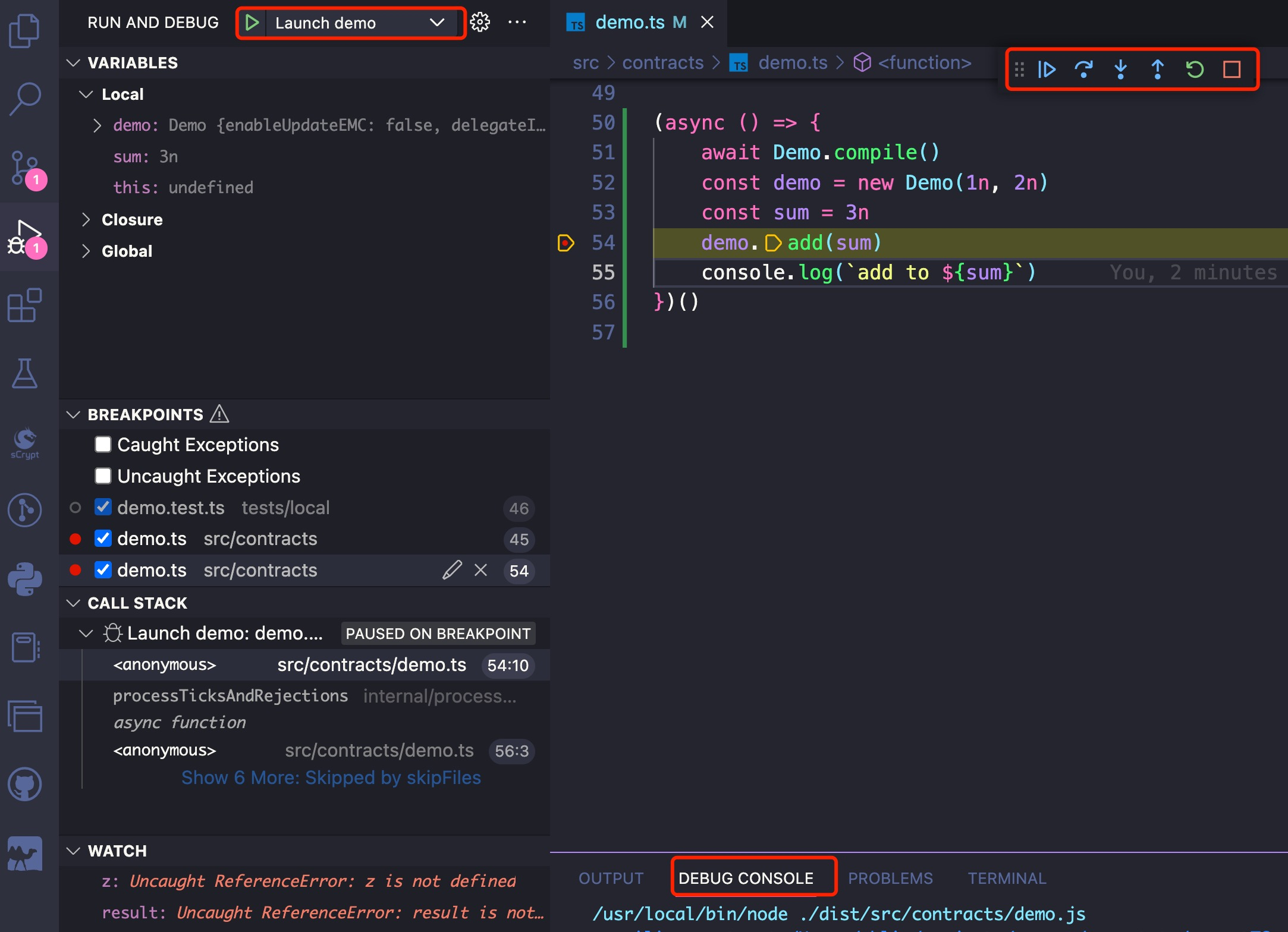Switch to the PROBLEMS panel tab

click(890, 878)
